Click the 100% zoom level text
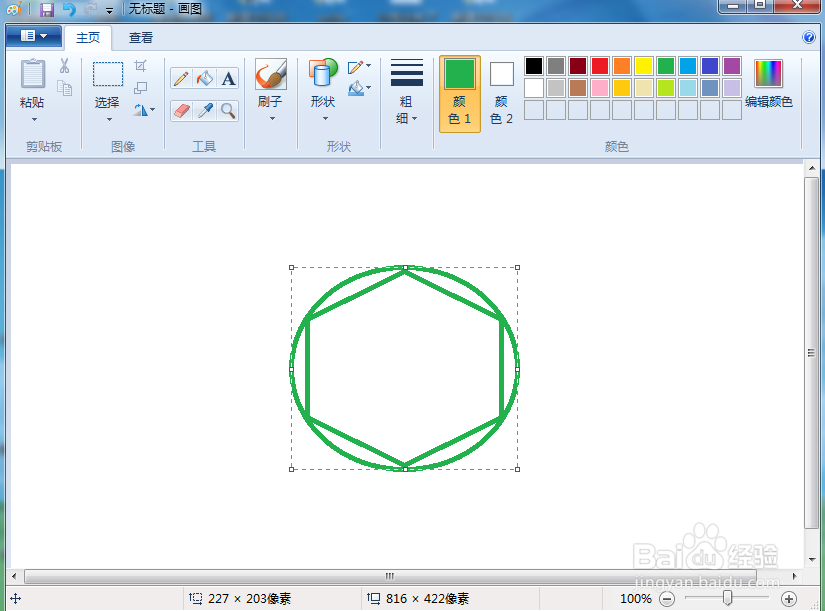The image size is (825, 611). pyautogui.click(x=636, y=599)
